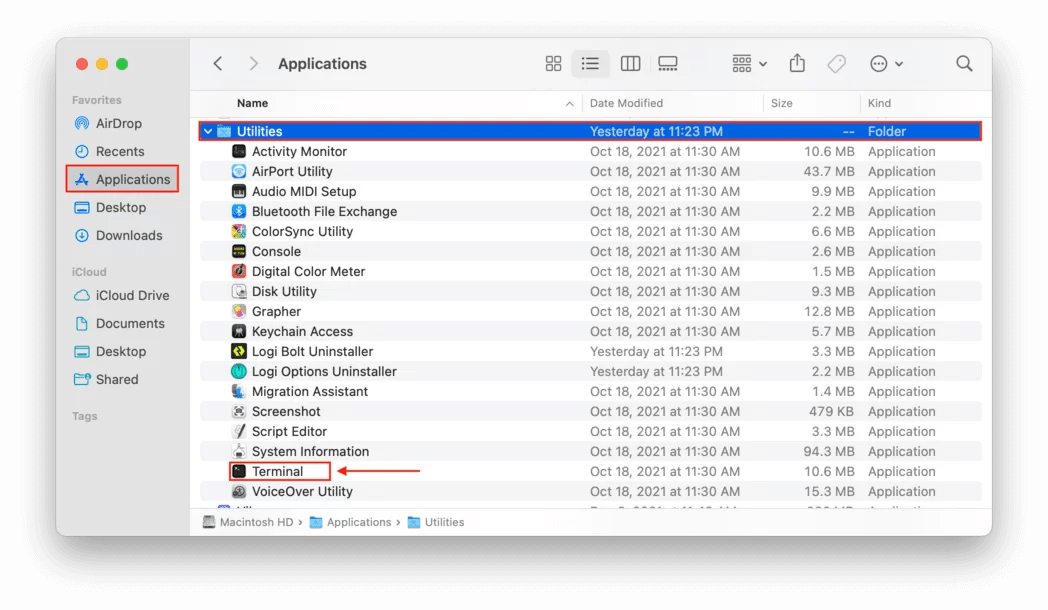The width and height of the screenshot is (1048, 610).
Task: Select AirDrop in the sidebar
Action: 114,123
